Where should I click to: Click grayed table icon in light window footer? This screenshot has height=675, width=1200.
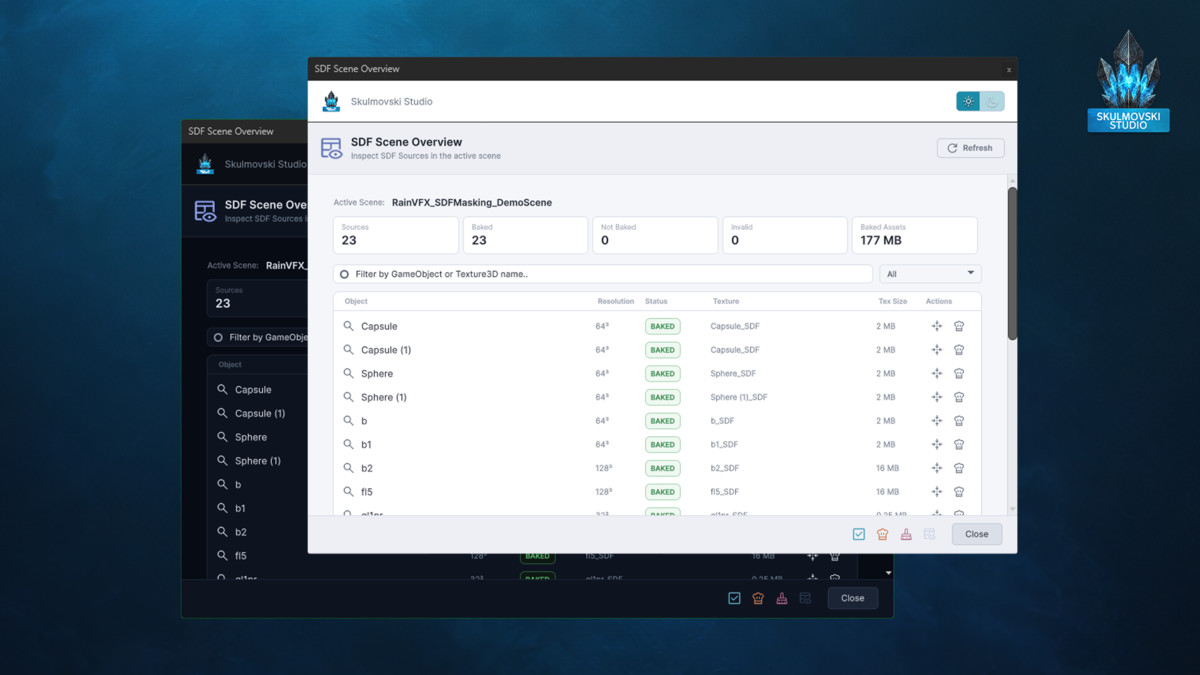coord(930,534)
